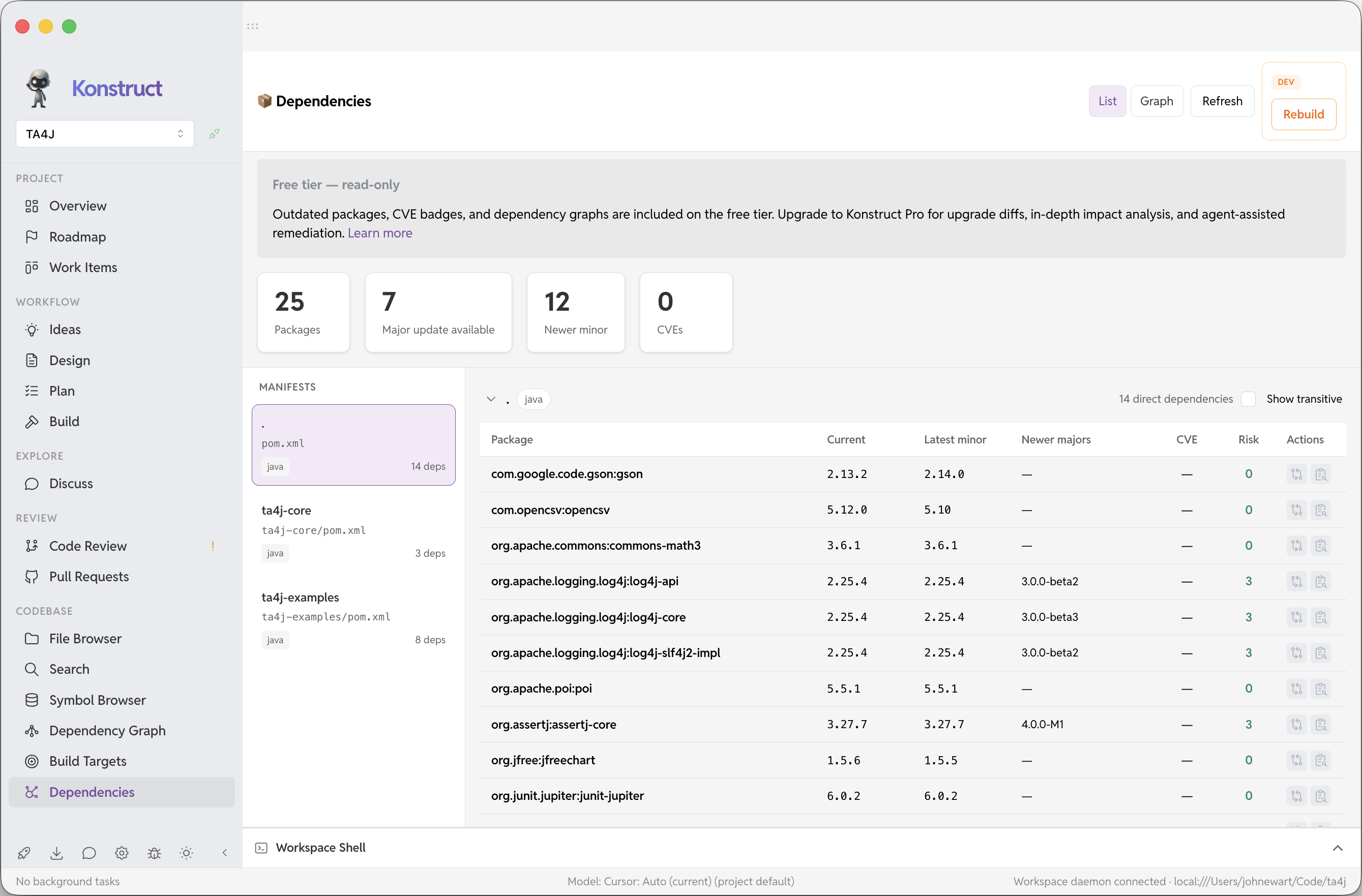
Task: Click the rocket icon in bottom sidebar toolbar
Action: [24, 853]
